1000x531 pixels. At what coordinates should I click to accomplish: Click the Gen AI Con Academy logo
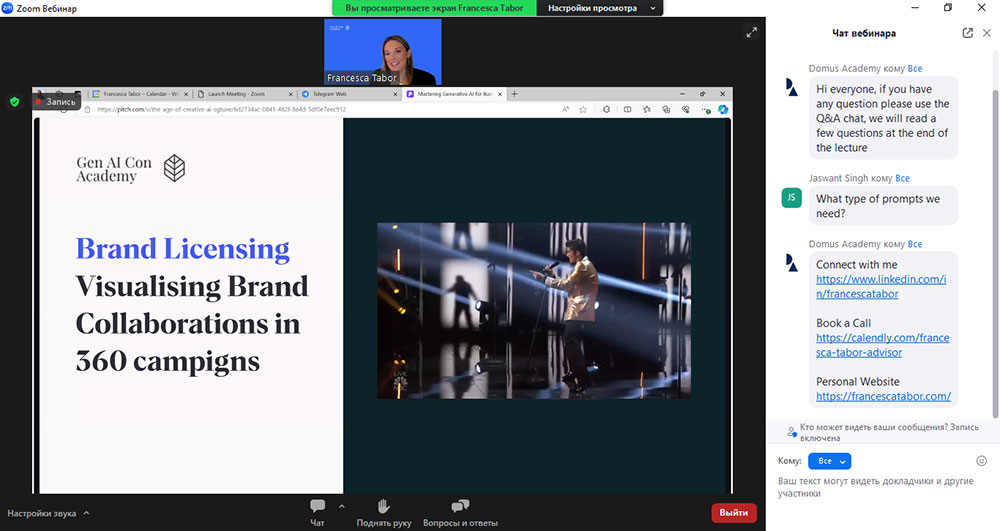coord(131,168)
